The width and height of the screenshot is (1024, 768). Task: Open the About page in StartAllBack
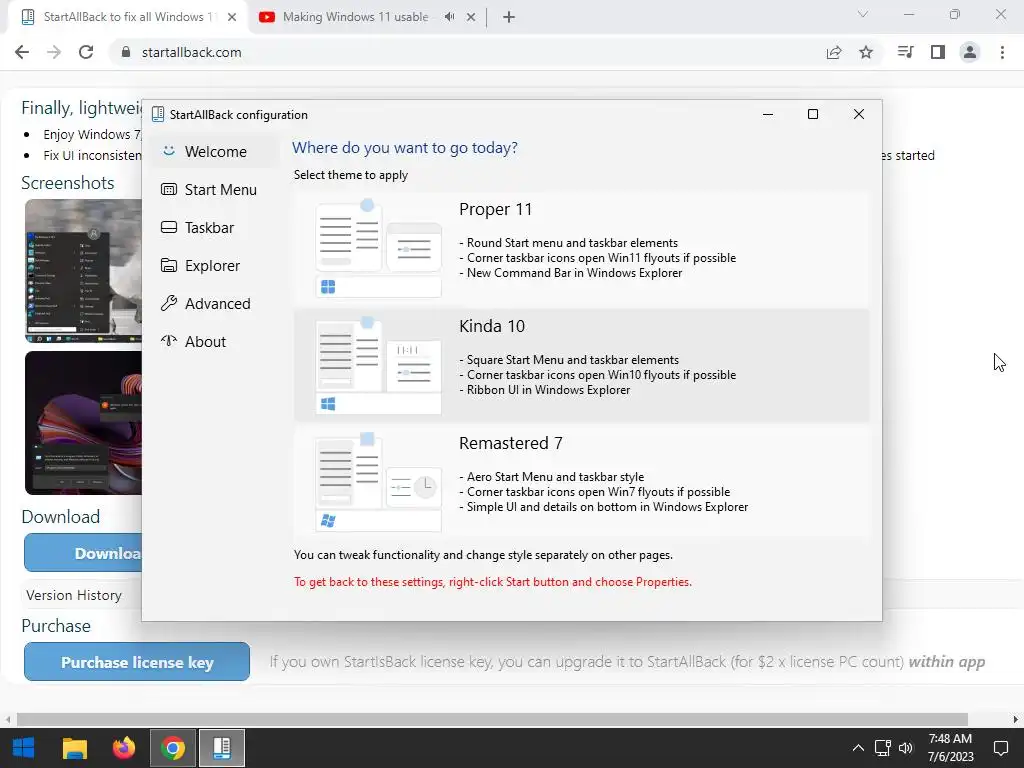(x=215, y=342)
